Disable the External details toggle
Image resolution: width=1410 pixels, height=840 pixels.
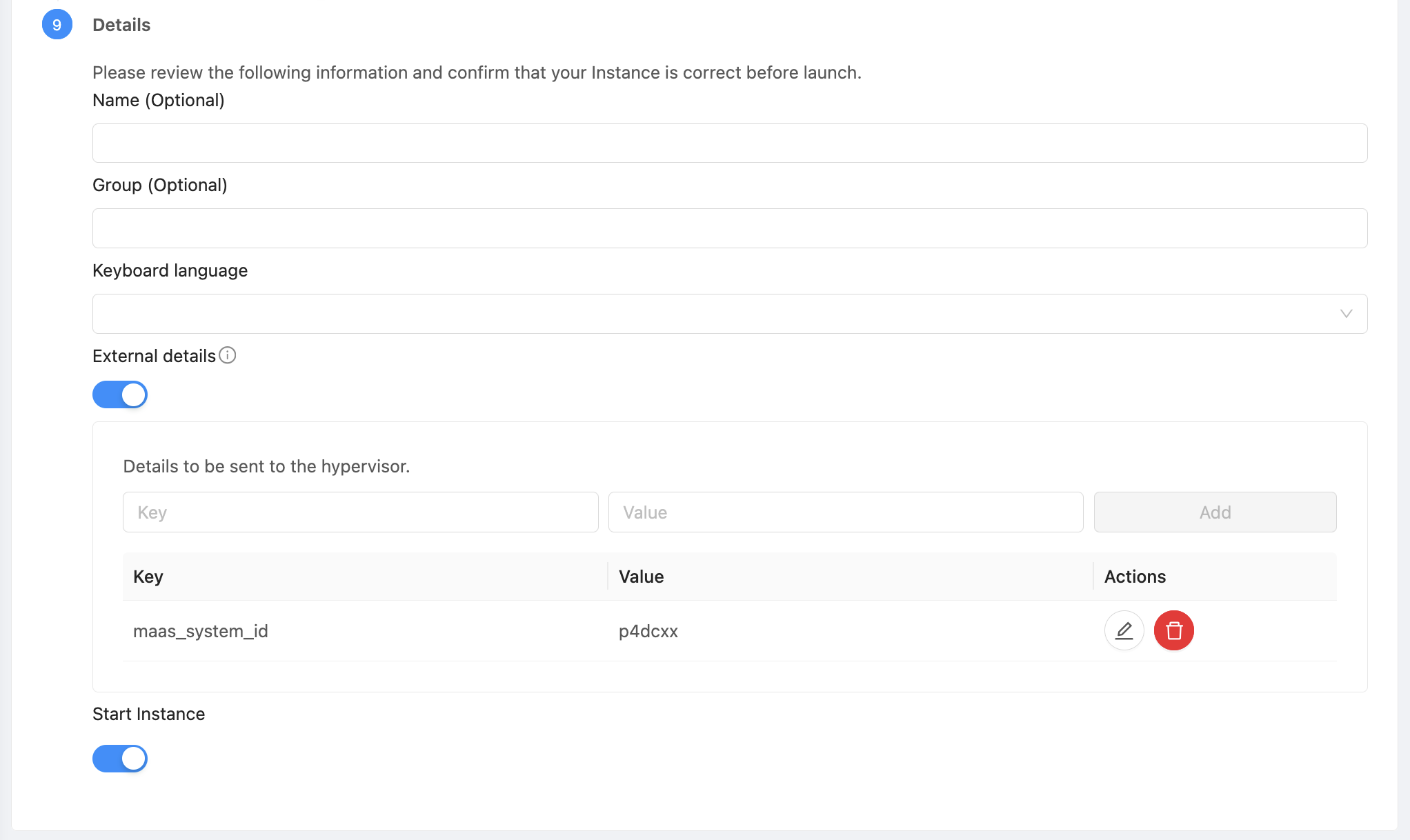(x=120, y=394)
